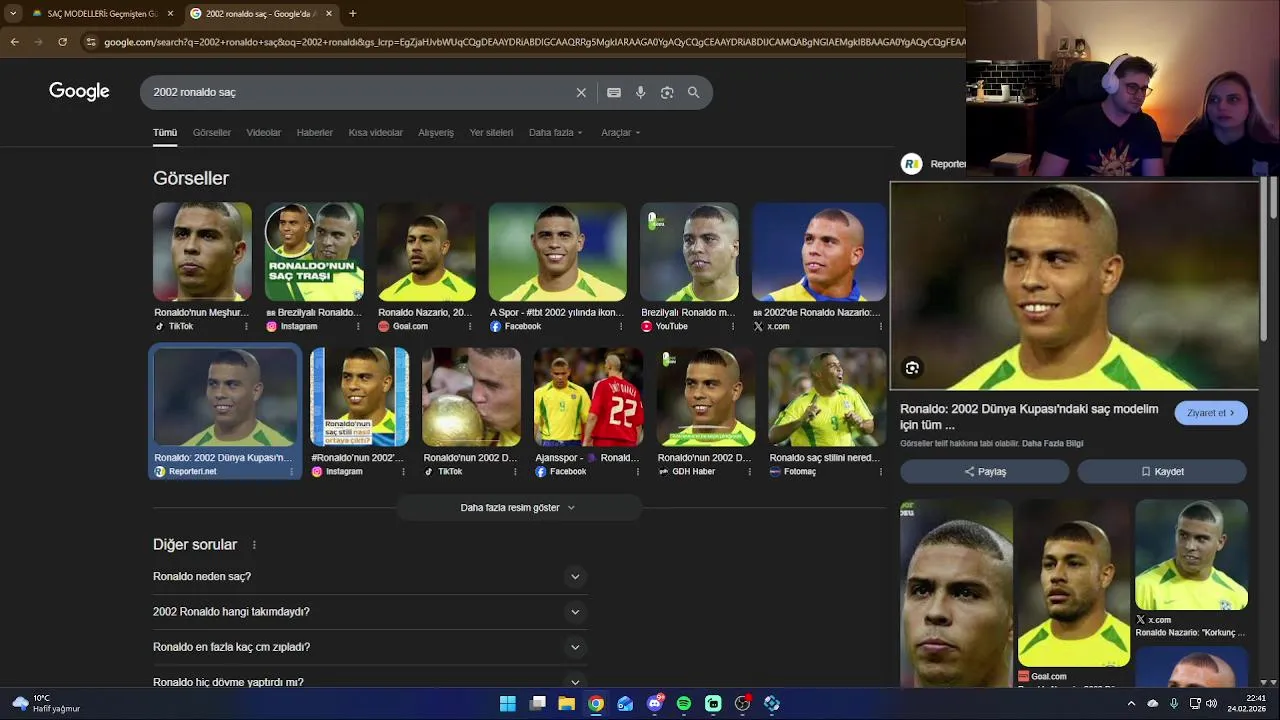Open 'Kısa videolar' tab
Image resolution: width=1280 pixels, height=720 pixels.
[x=376, y=132]
